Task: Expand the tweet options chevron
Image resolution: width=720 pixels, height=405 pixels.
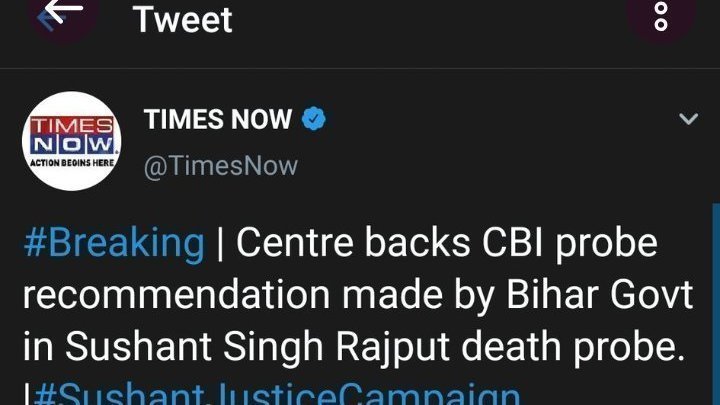Action: coord(688,120)
